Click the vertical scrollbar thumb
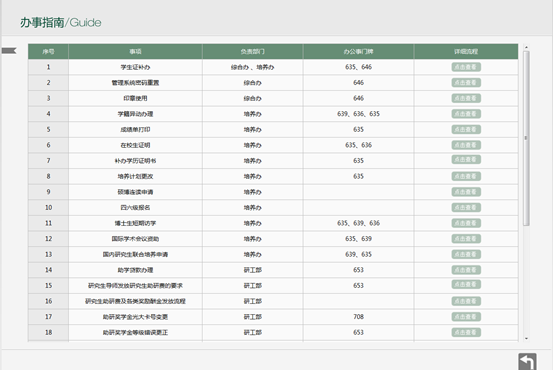 click(526, 138)
